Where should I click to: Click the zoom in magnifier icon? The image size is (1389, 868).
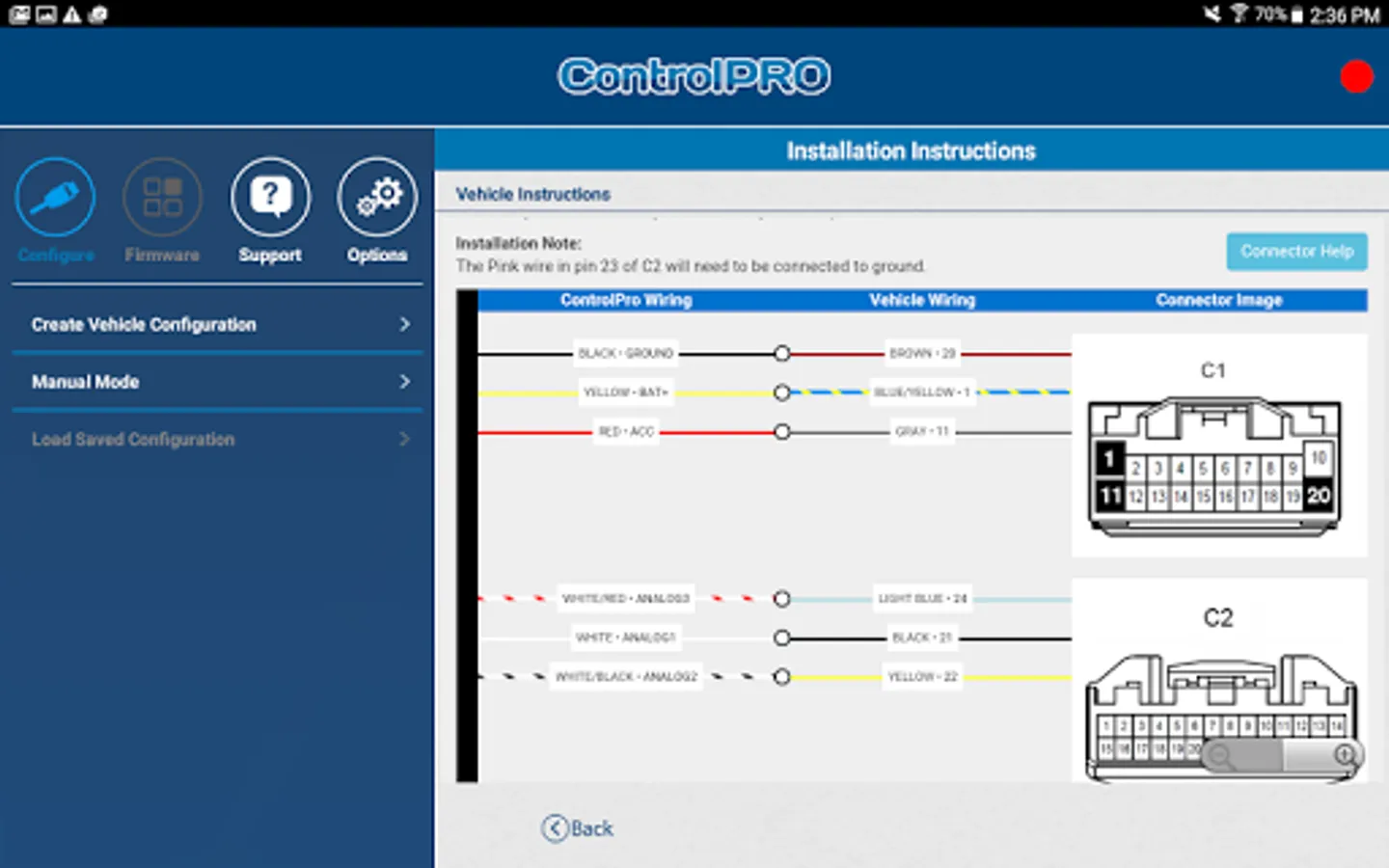coord(1347,755)
